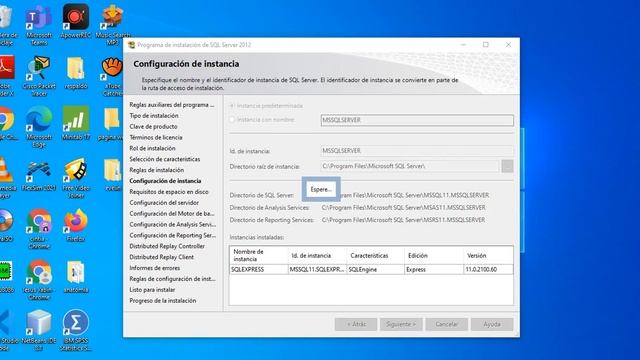Image resolution: width=640 pixels, height=360 pixels.
Task: Select Distributed Replay Client step
Action: coord(162,257)
